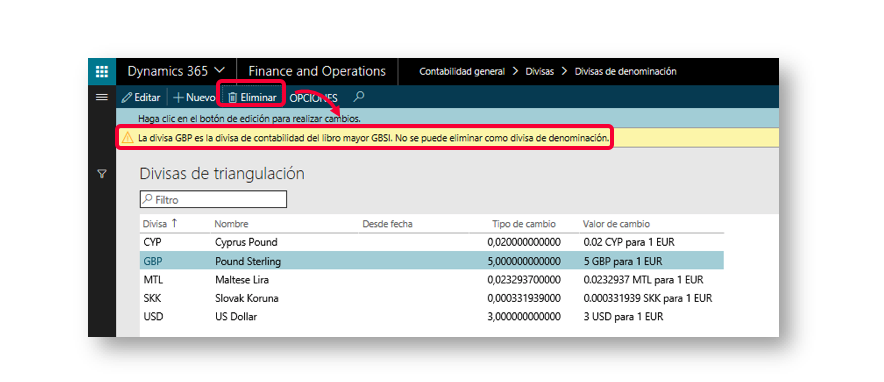Click the yellow warning triangle icon
884x382 pixels.
pos(127,137)
